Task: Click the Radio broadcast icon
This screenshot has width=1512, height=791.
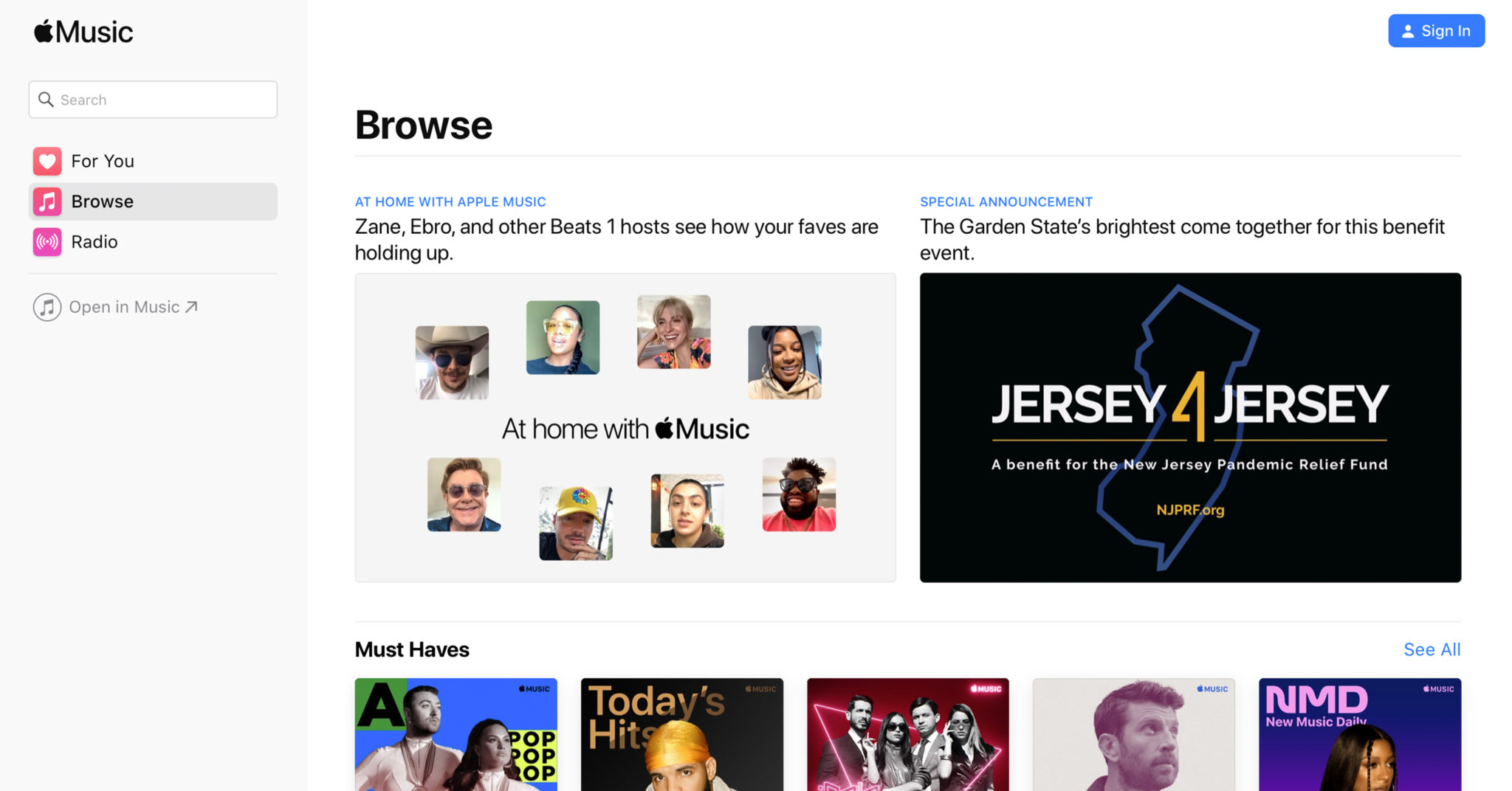Action: click(47, 242)
